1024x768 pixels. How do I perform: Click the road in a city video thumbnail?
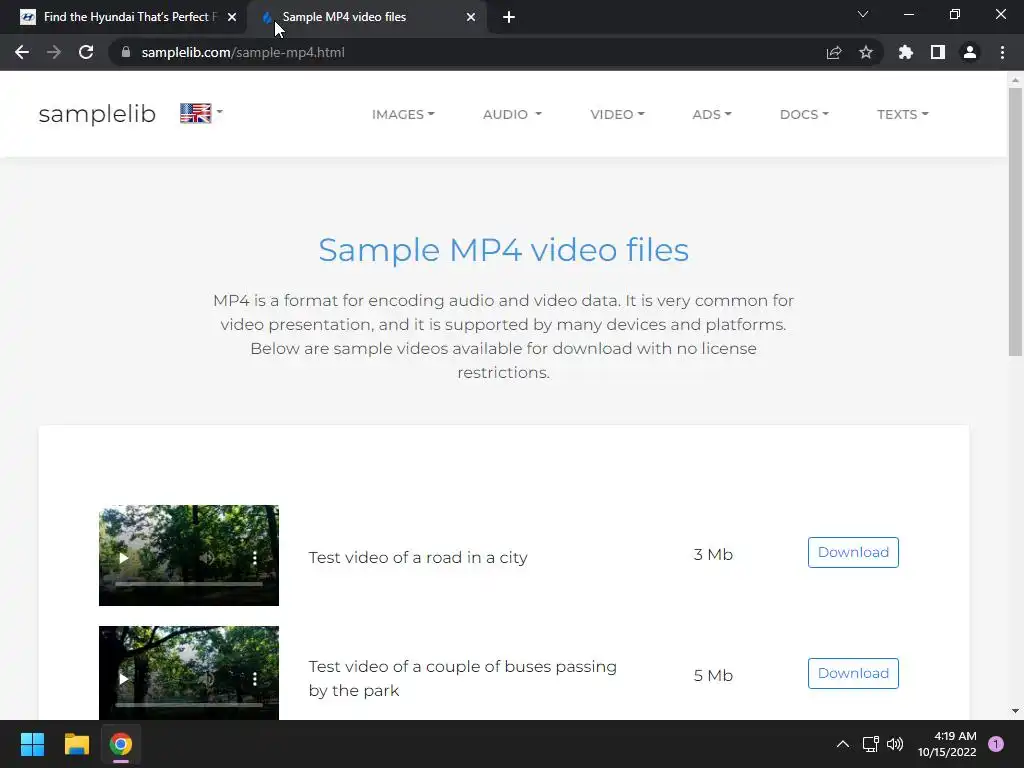pyautogui.click(x=189, y=555)
